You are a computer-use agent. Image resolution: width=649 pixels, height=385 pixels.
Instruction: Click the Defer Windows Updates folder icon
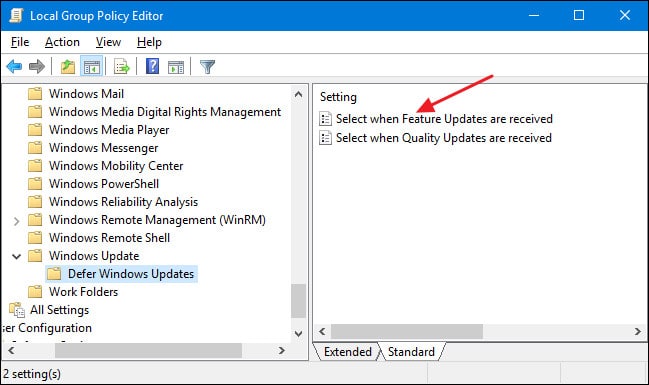54,274
